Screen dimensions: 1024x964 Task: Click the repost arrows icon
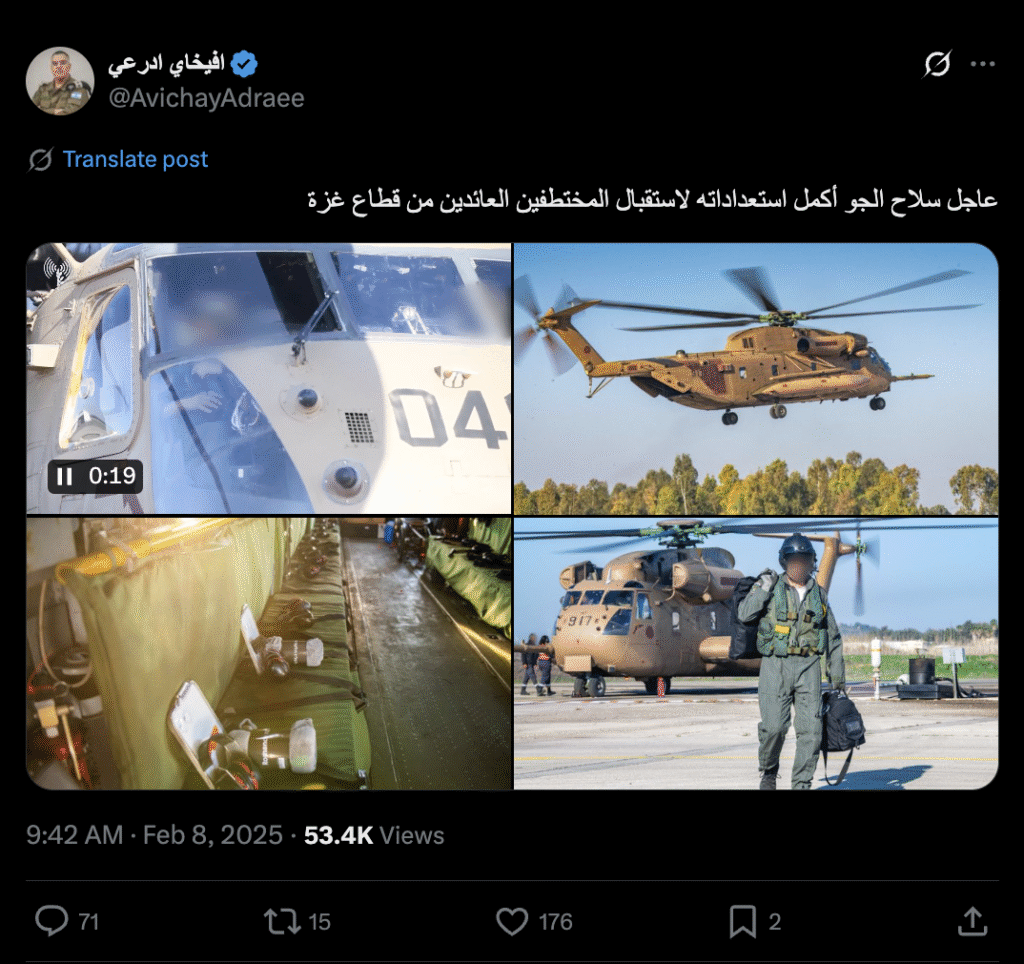click(x=281, y=921)
